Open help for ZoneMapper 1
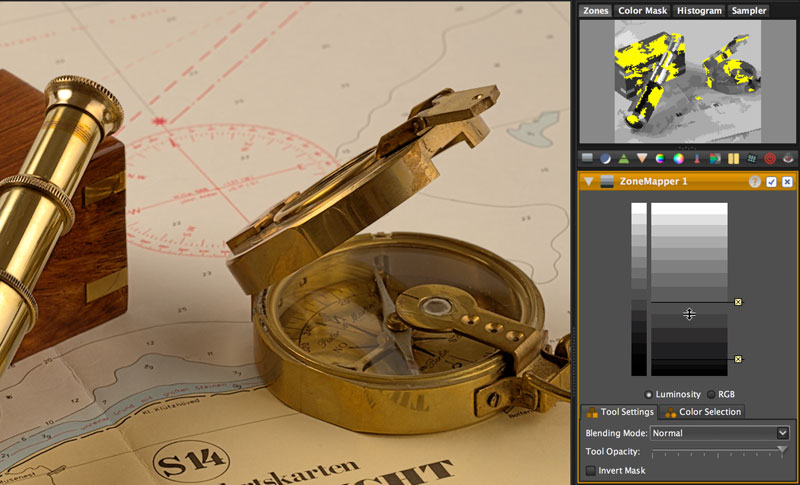 [x=755, y=182]
